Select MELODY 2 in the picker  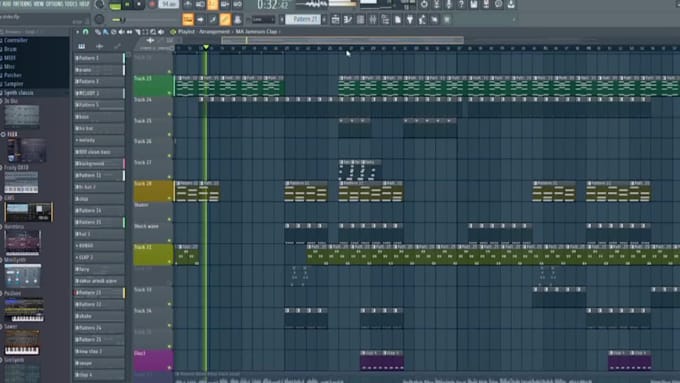99,93
